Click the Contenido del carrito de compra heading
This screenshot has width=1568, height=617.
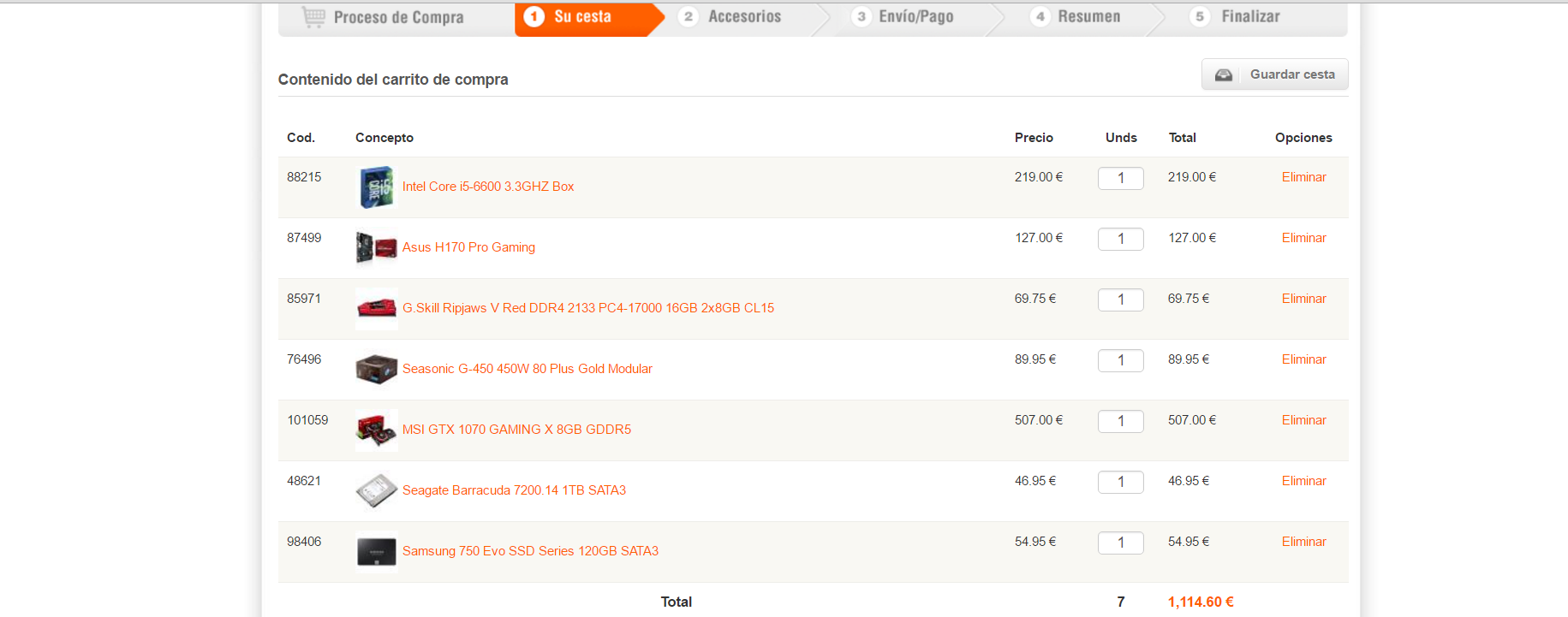(393, 80)
